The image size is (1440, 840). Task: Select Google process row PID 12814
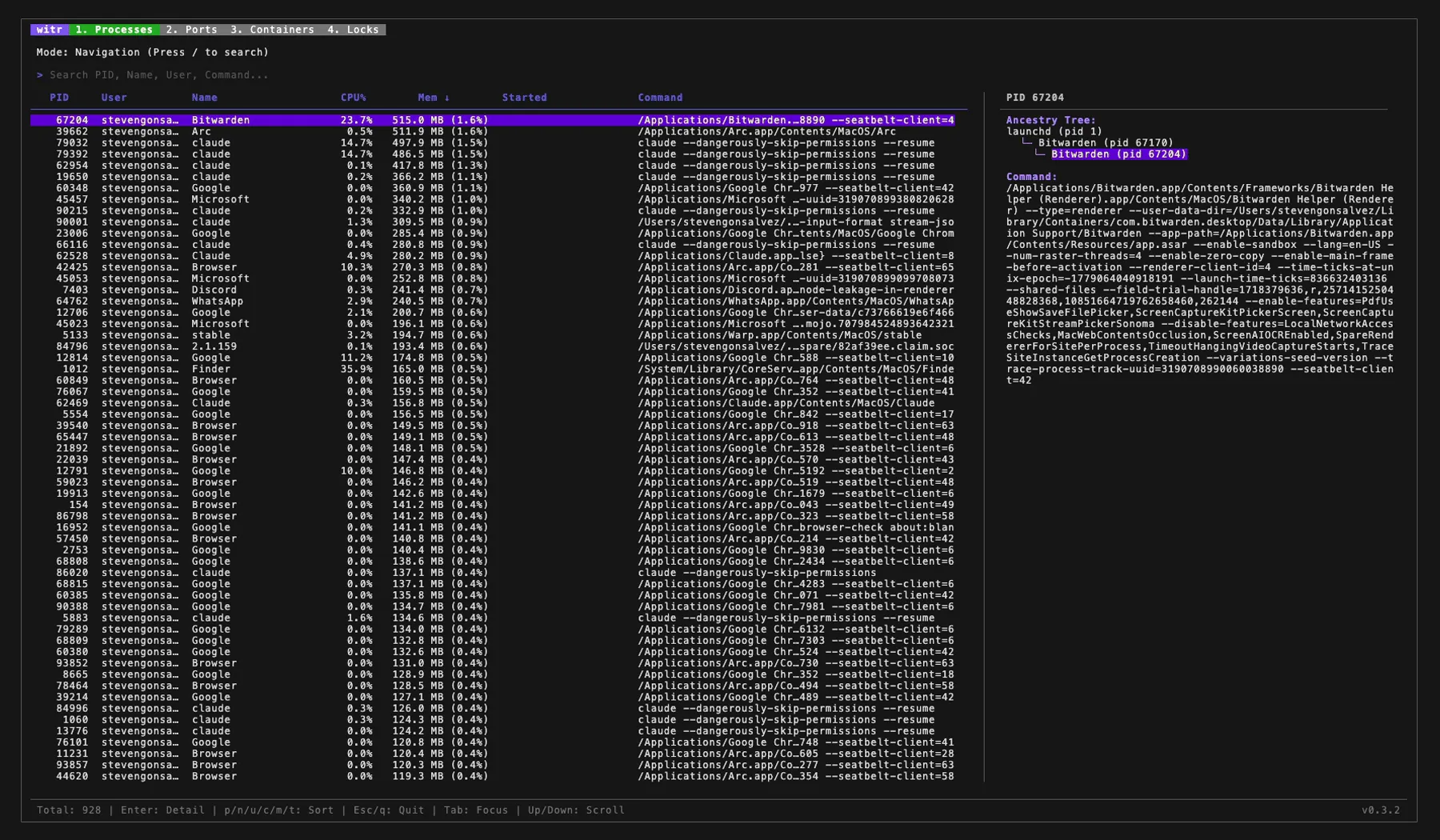point(498,358)
